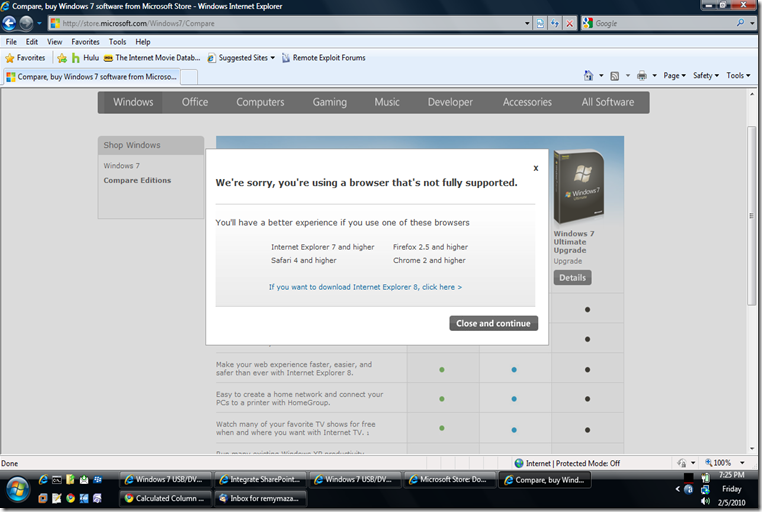This screenshot has width=762, height=512.
Task: Open the Accessories store navigation tab
Action: (x=527, y=102)
